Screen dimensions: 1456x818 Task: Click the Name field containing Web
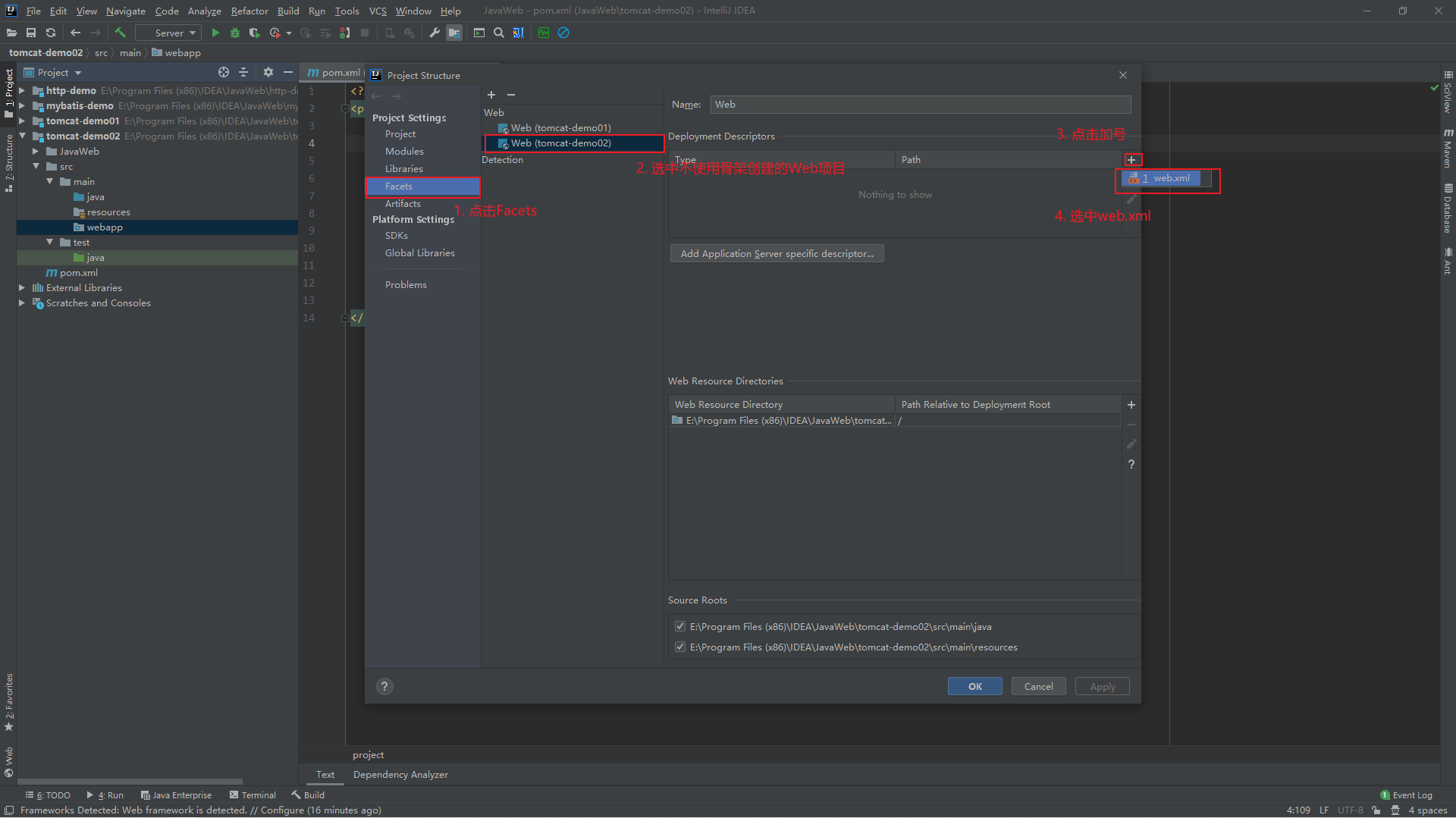pos(921,105)
